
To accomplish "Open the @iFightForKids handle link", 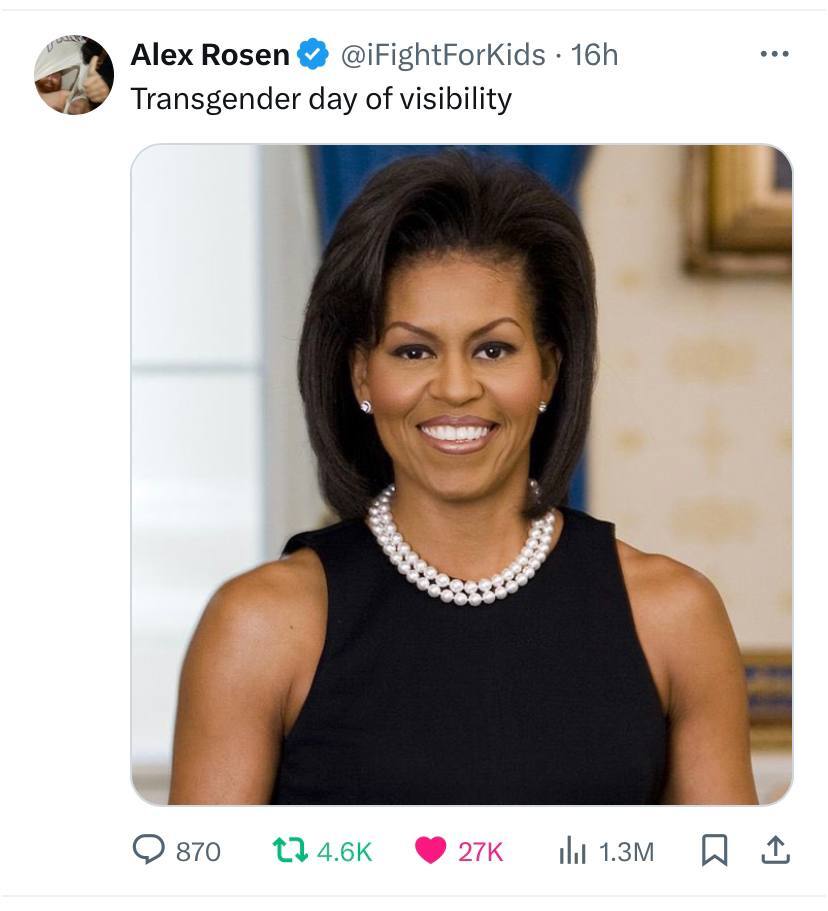I will click(x=444, y=55).
